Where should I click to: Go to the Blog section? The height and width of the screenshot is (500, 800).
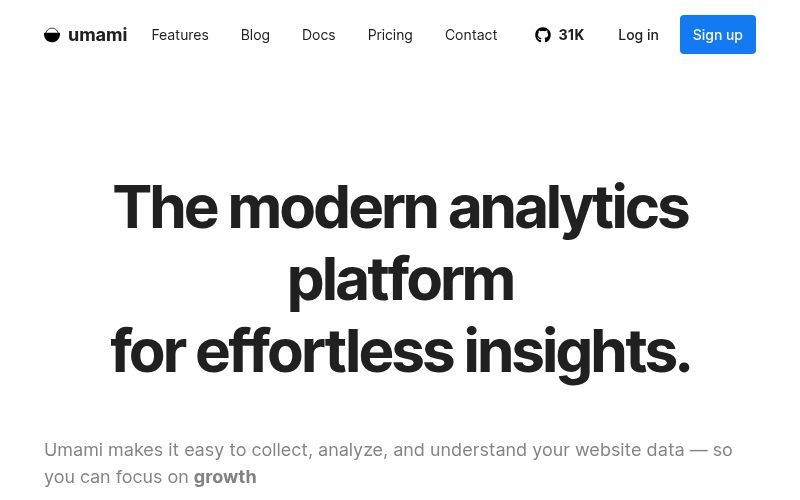coord(255,35)
